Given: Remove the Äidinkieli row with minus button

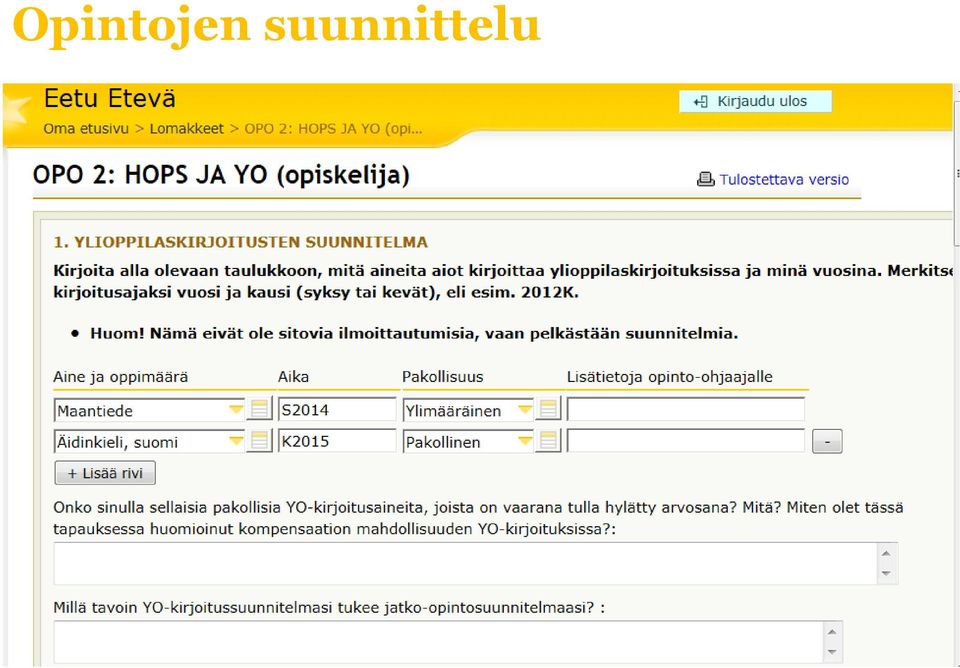Looking at the screenshot, I should [x=827, y=441].
